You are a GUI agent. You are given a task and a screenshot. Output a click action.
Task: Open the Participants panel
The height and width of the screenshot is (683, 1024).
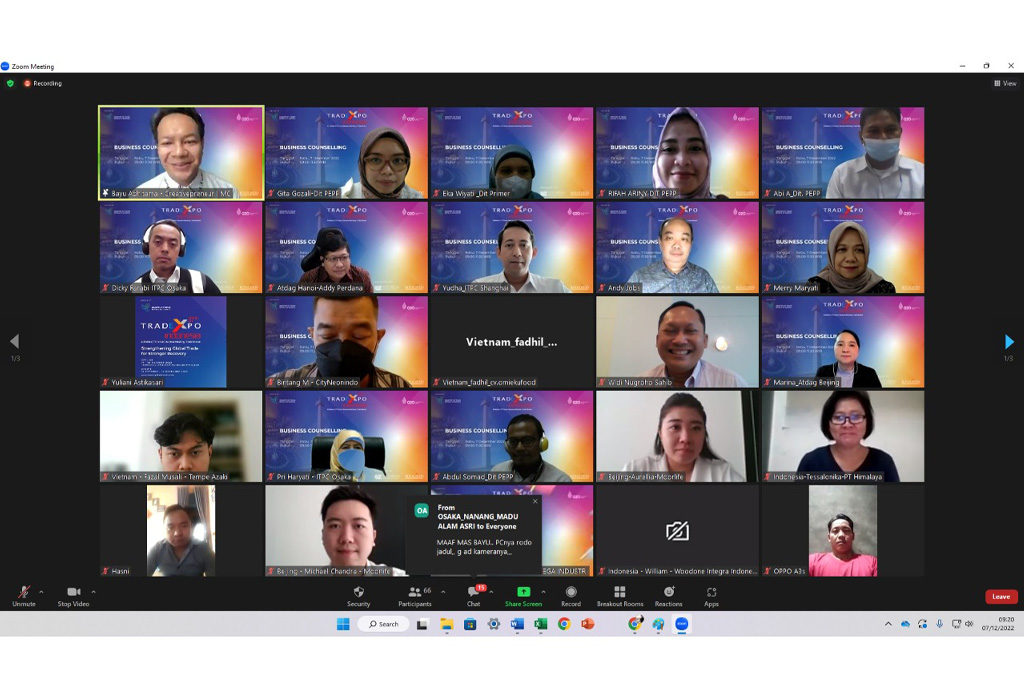pos(415,595)
